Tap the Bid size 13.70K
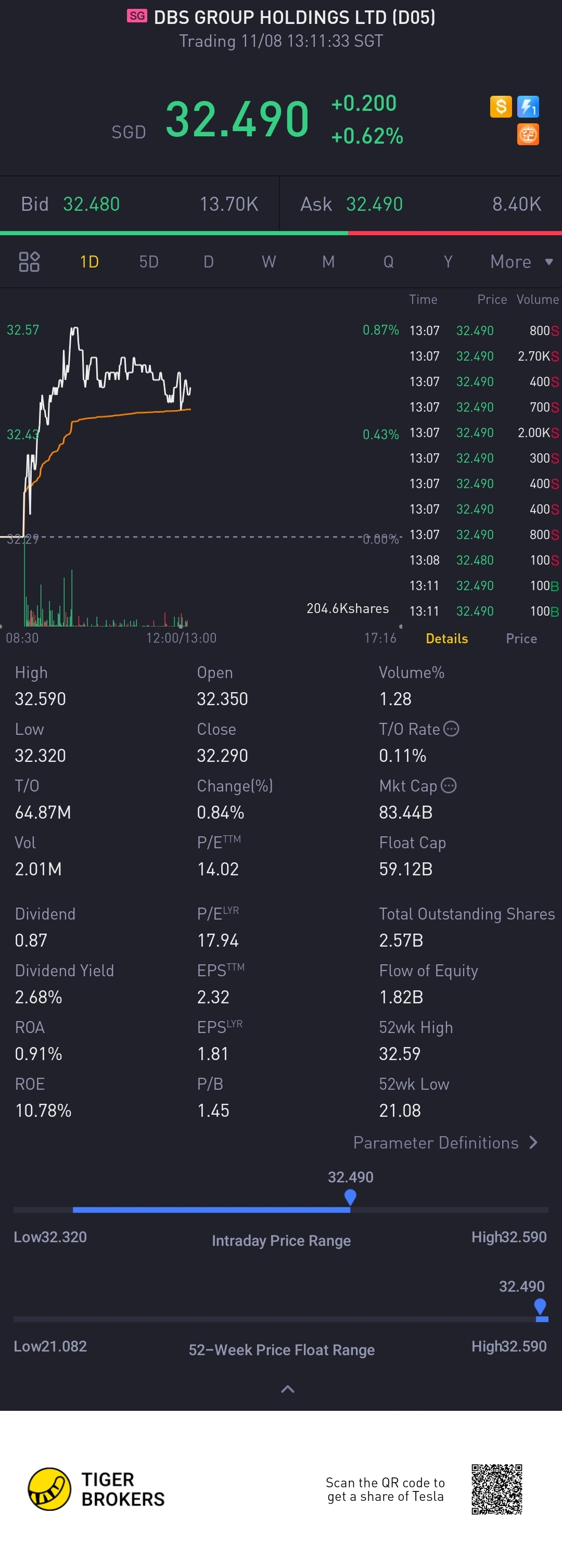The height and width of the screenshot is (1568, 562). click(229, 204)
